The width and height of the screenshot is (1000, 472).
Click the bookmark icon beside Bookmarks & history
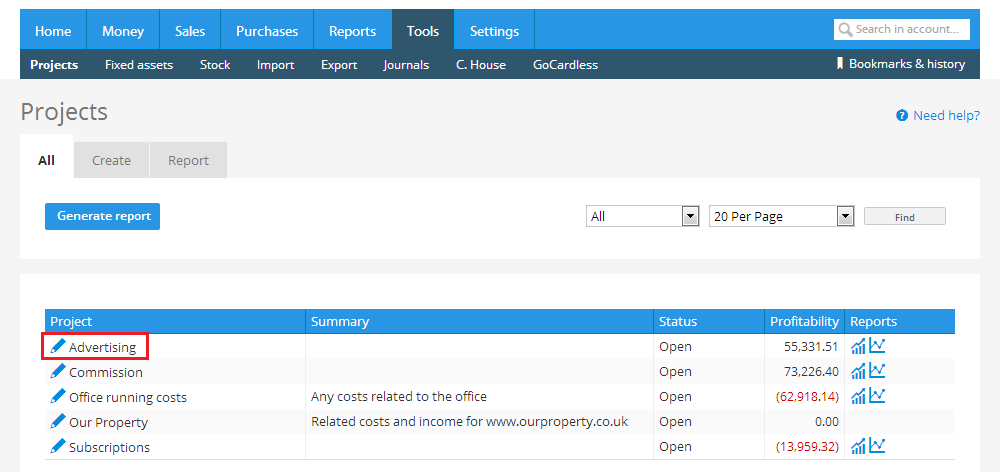840,63
